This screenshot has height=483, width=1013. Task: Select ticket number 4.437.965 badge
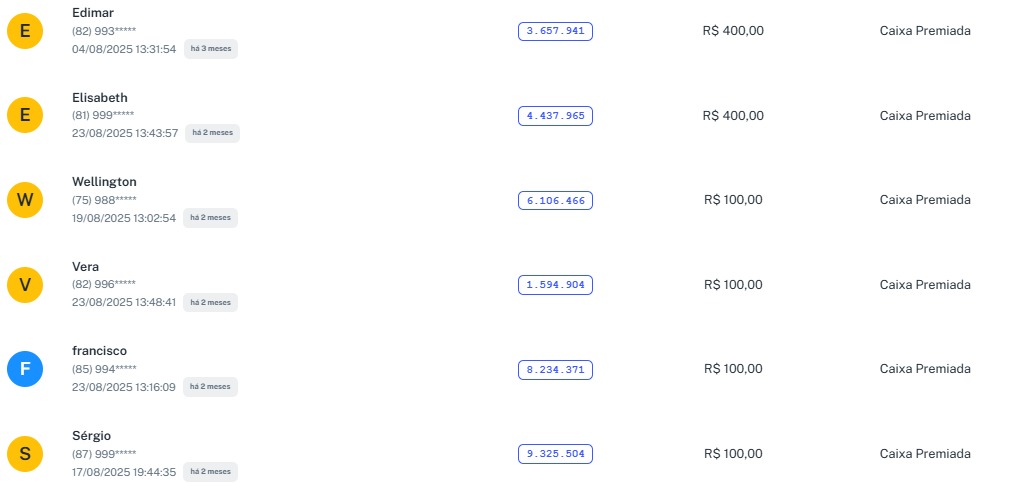[x=555, y=116]
